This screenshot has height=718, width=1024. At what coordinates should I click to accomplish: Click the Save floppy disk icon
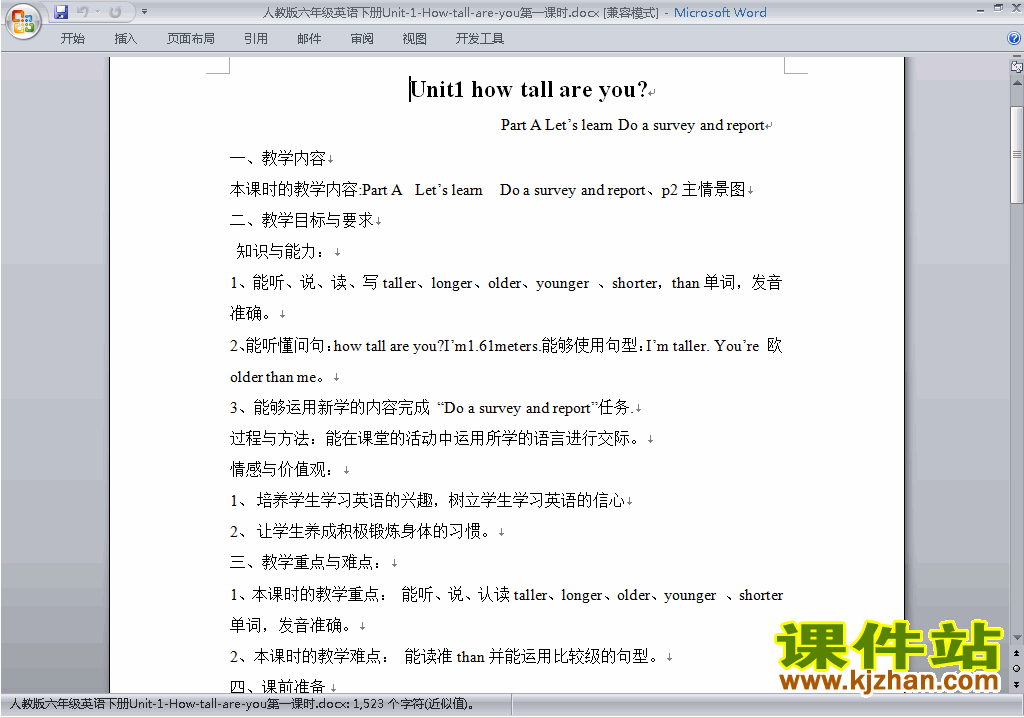[61, 12]
